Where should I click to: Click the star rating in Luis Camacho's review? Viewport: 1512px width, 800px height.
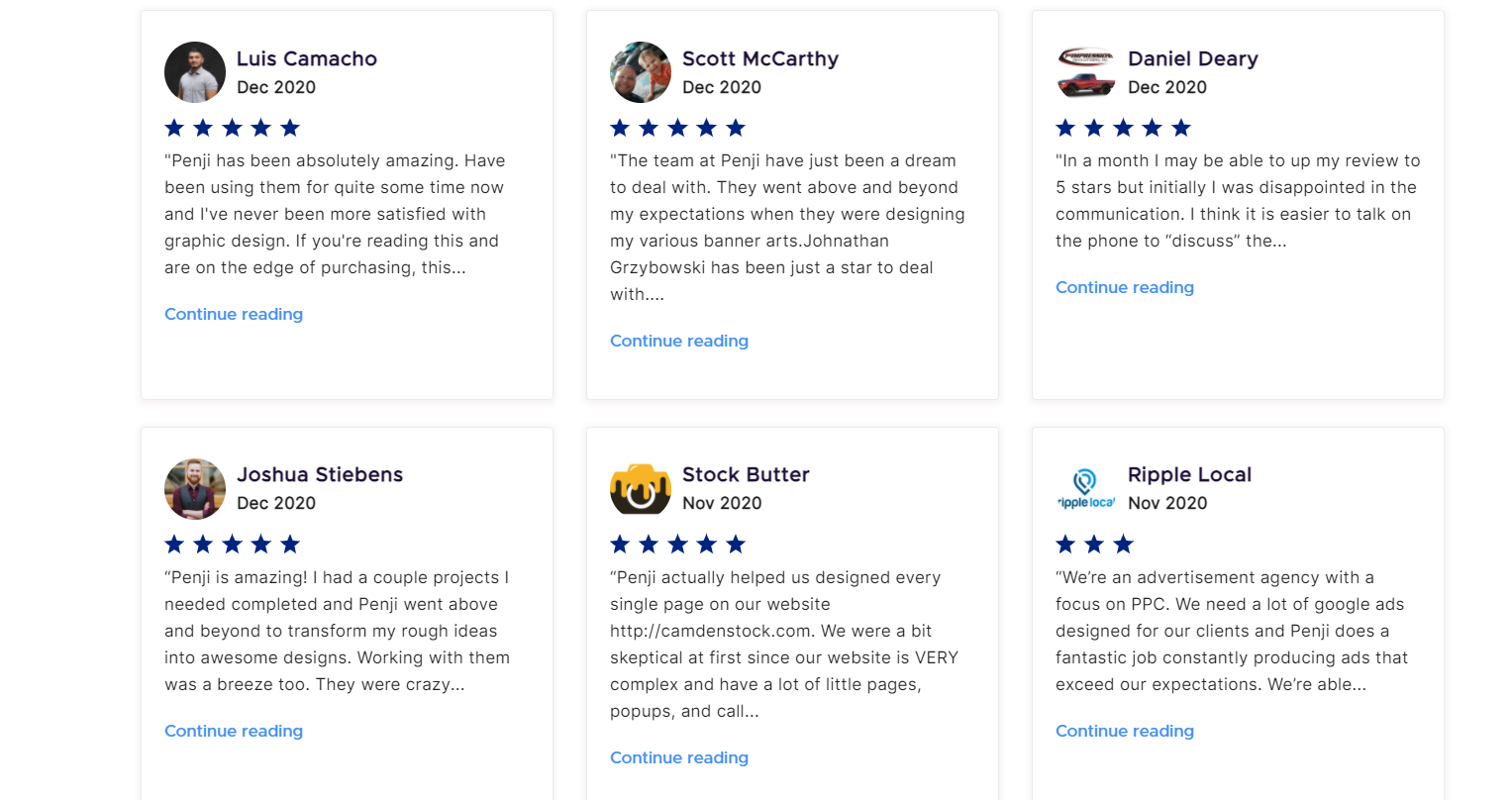tap(232, 128)
